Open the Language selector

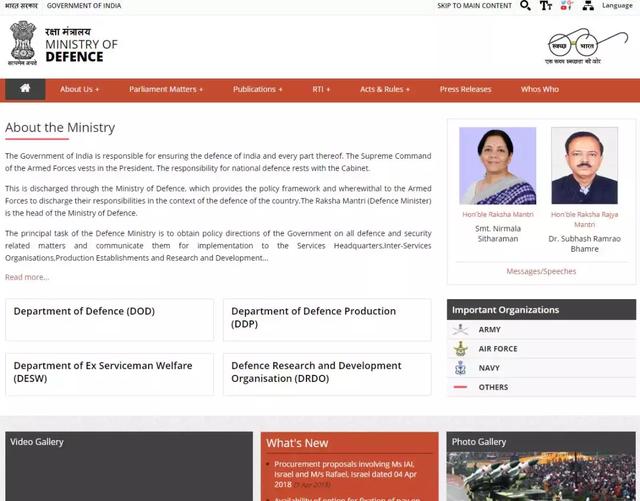[x=617, y=5]
